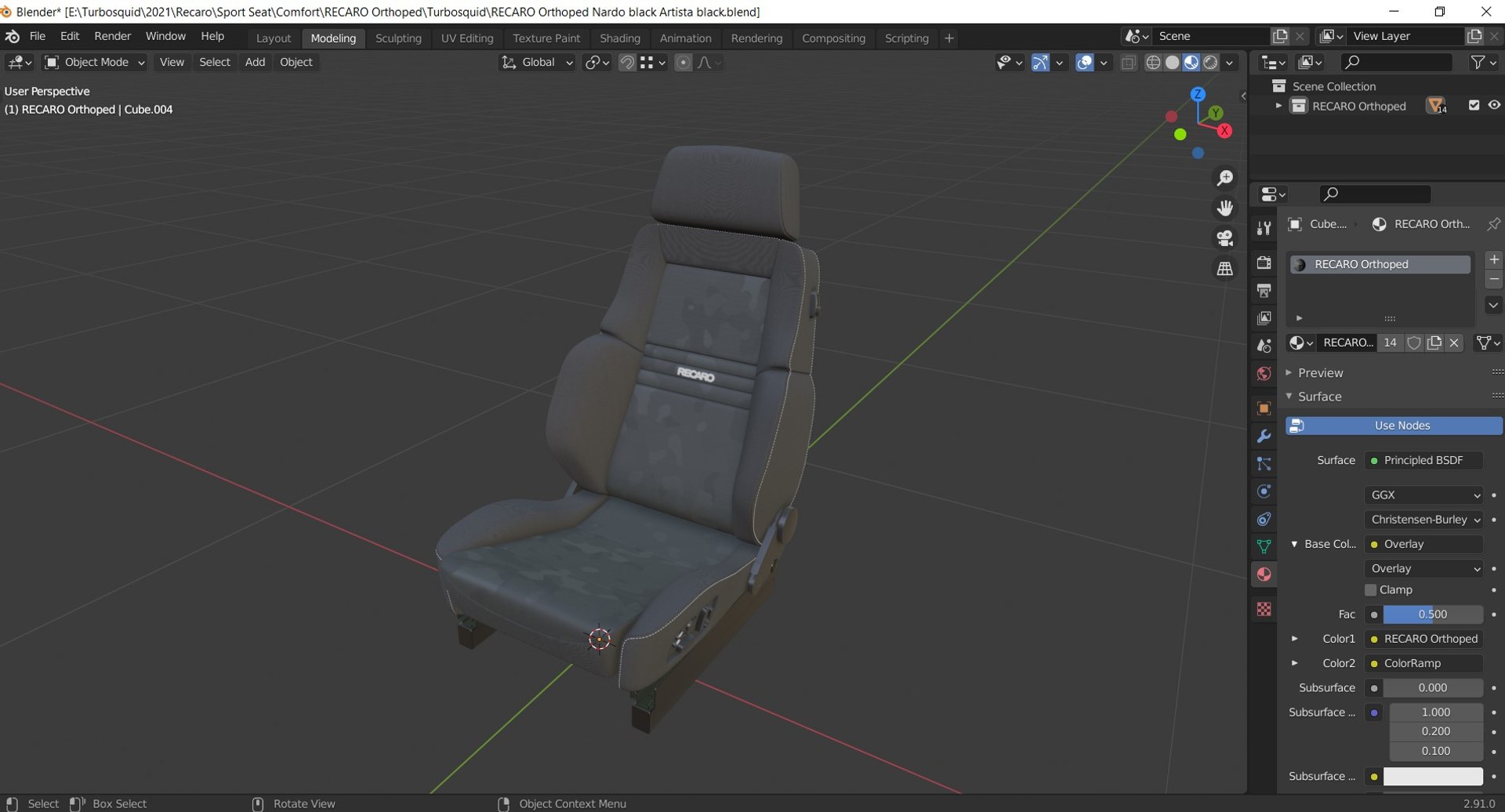Switch to the UV Editing workspace tab

[x=467, y=38]
